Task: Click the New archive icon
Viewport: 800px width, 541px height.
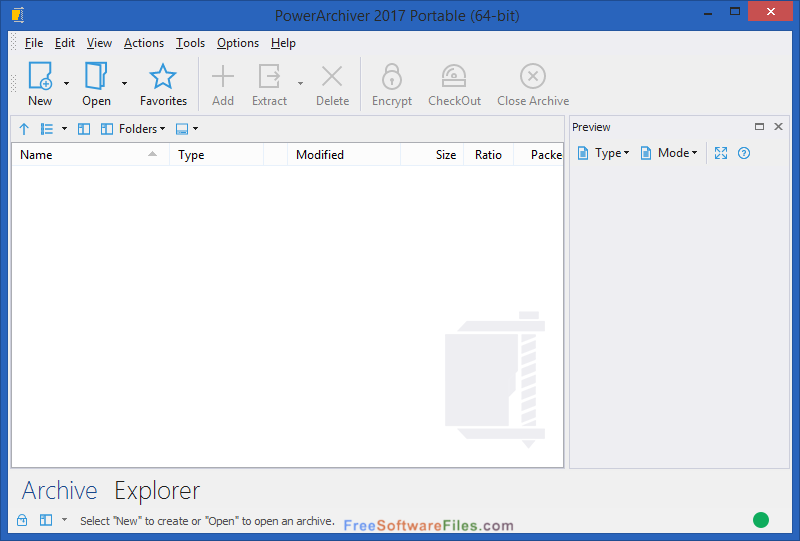Action: [40, 76]
